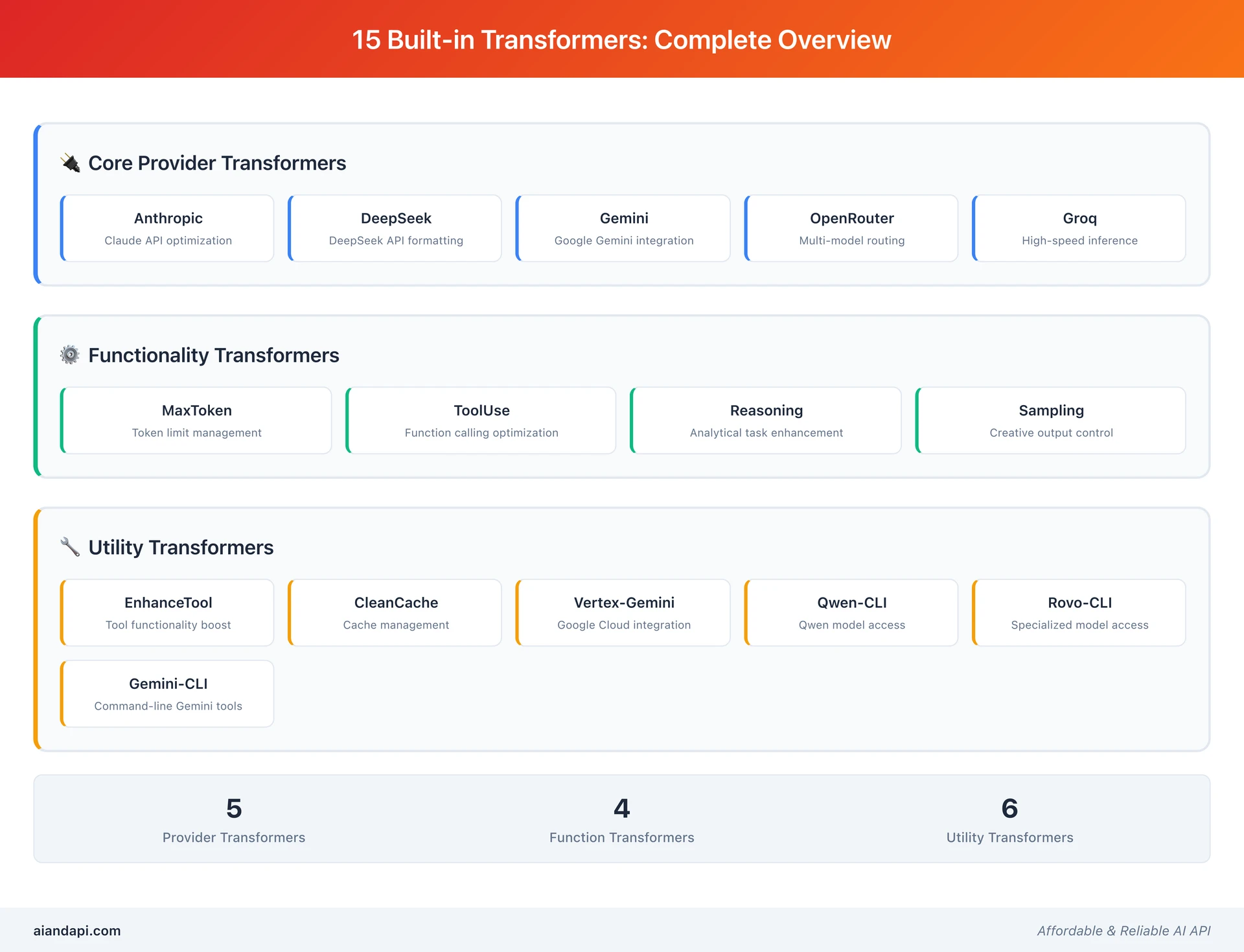Click the Rovo-CLI specialized model card
The image size is (1244, 952).
click(x=1079, y=612)
